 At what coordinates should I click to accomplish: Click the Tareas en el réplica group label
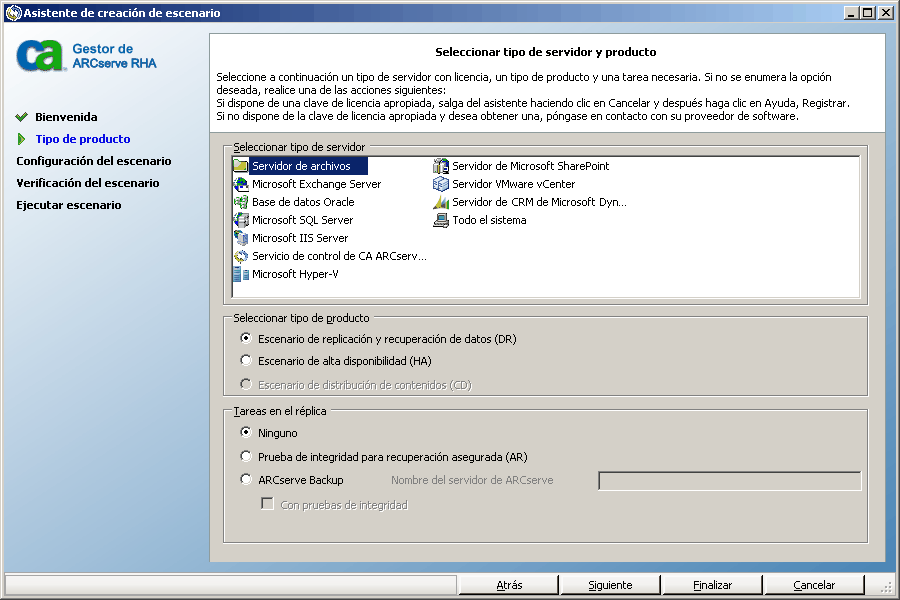(x=280, y=411)
